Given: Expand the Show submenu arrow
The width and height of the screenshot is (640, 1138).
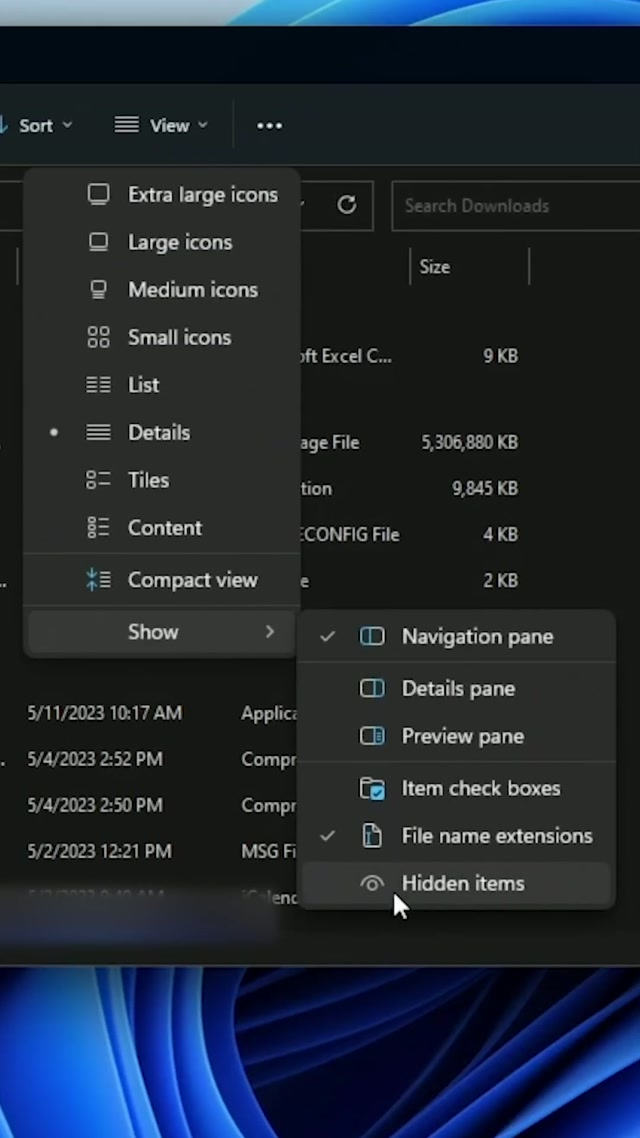Looking at the screenshot, I should (x=269, y=632).
